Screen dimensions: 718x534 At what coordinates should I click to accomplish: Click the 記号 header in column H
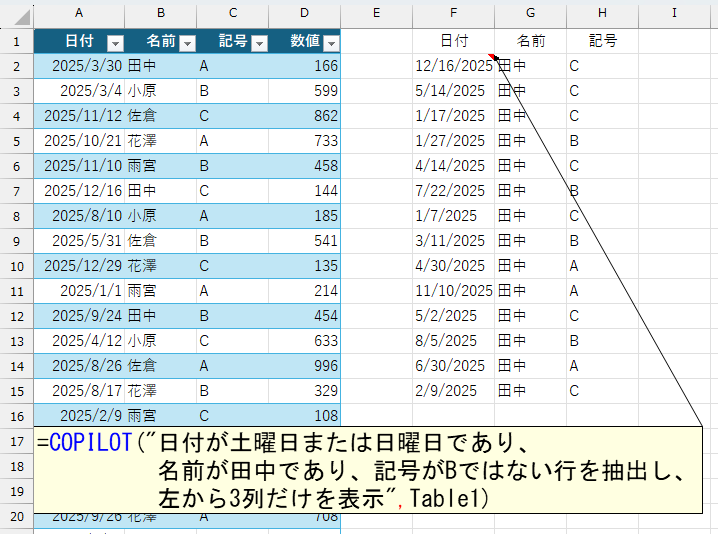click(602, 41)
